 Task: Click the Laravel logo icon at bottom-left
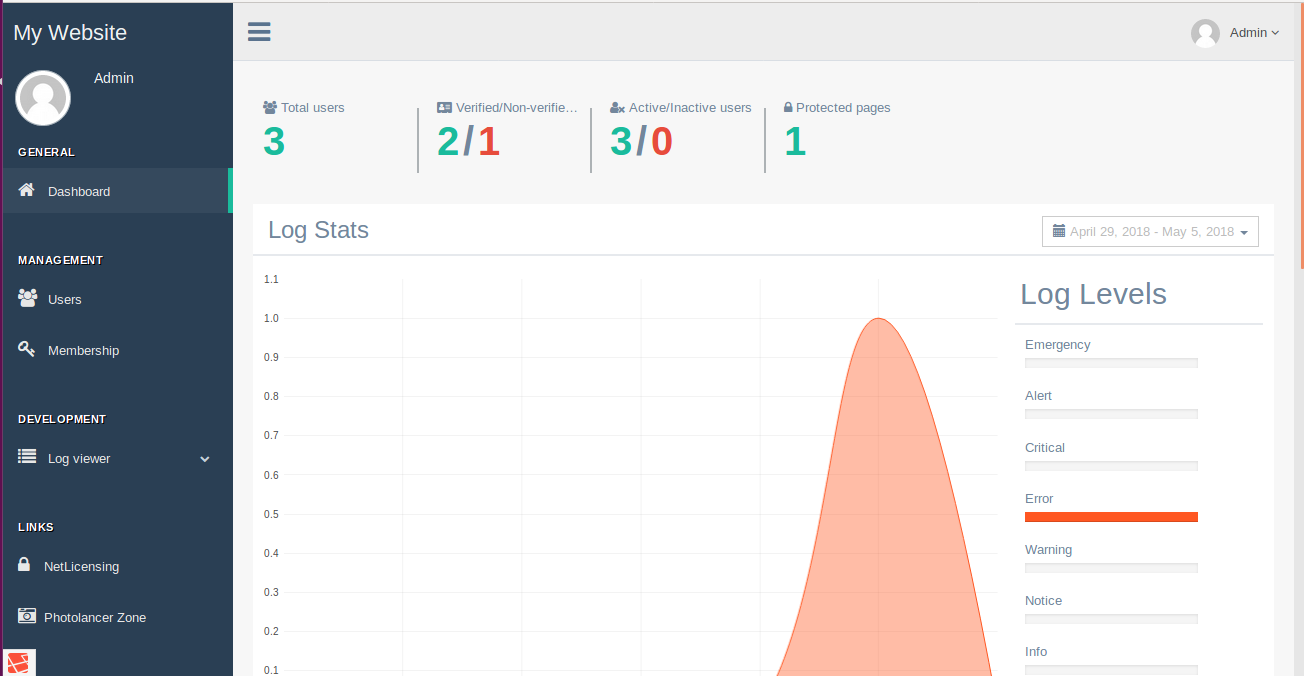coord(21,663)
